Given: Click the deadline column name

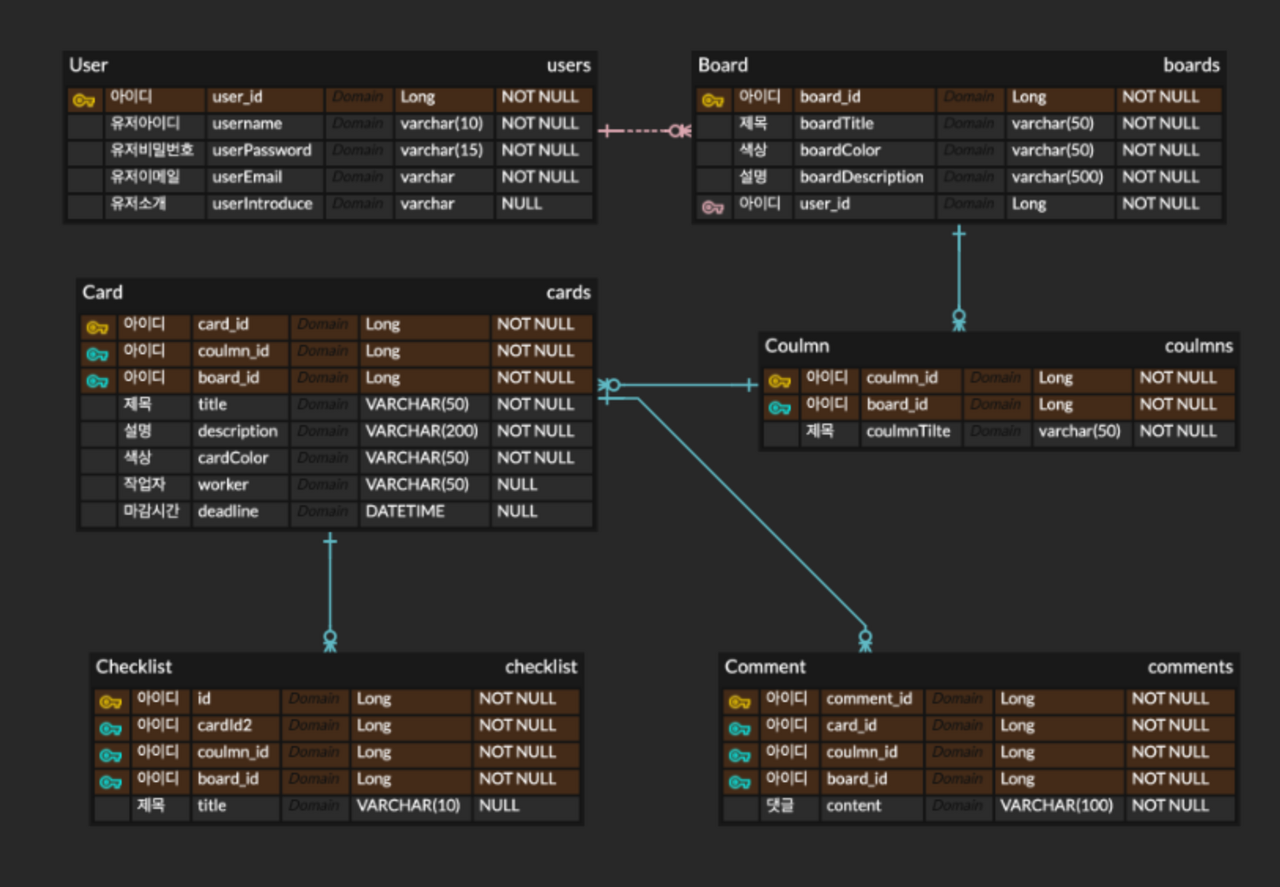Looking at the screenshot, I should click(x=228, y=511).
